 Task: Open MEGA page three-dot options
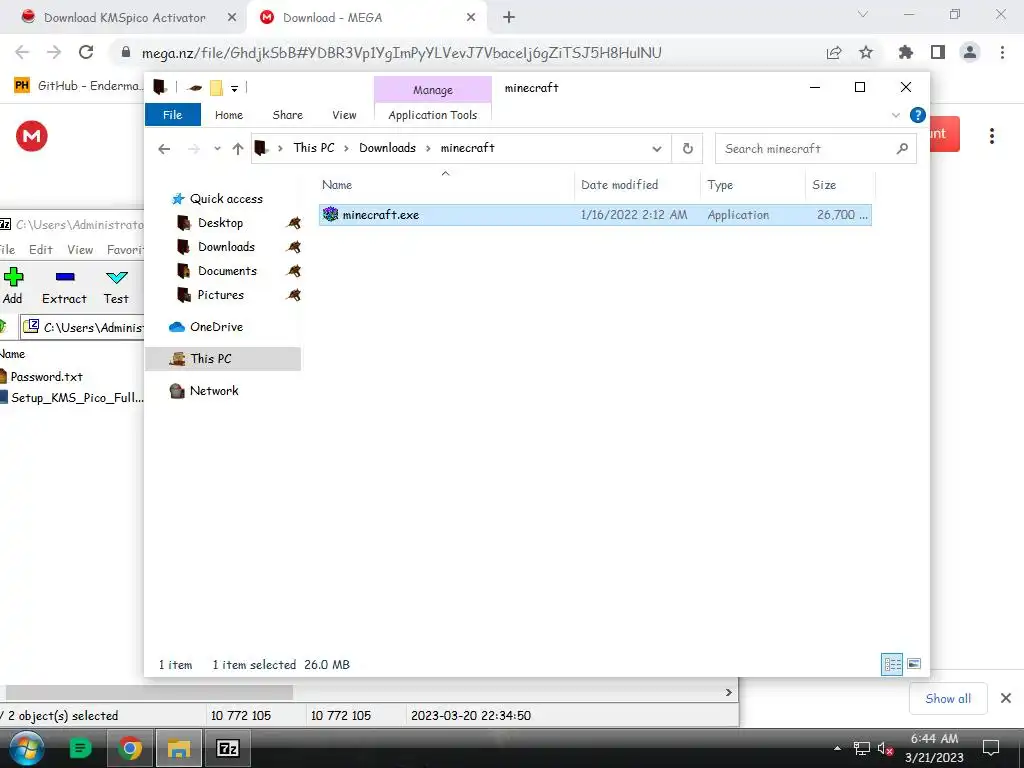coord(991,136)
